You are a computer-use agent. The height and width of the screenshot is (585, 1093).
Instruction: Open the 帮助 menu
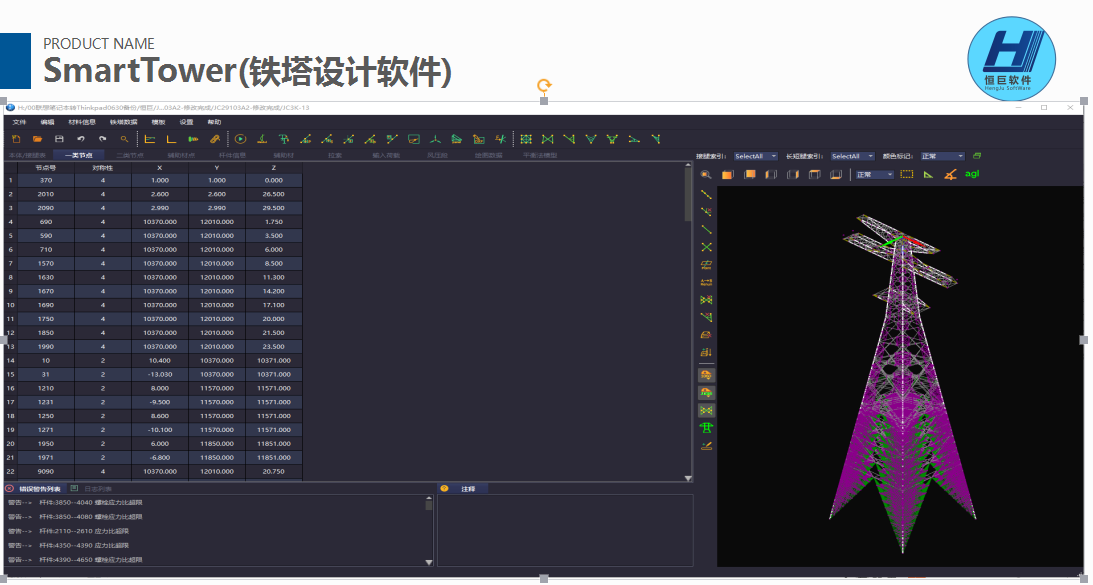(x=214, y=122)
